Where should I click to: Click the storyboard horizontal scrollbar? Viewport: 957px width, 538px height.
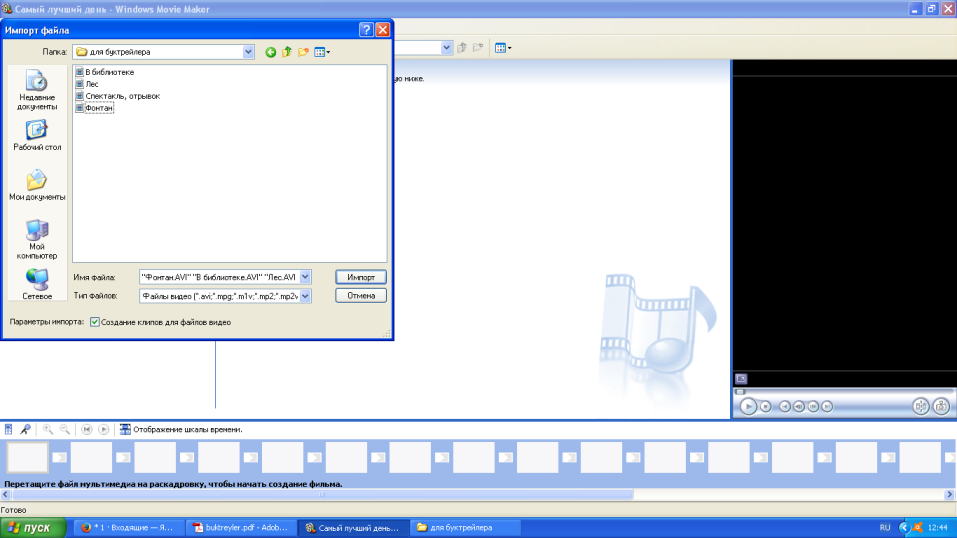tap(322, 495)
